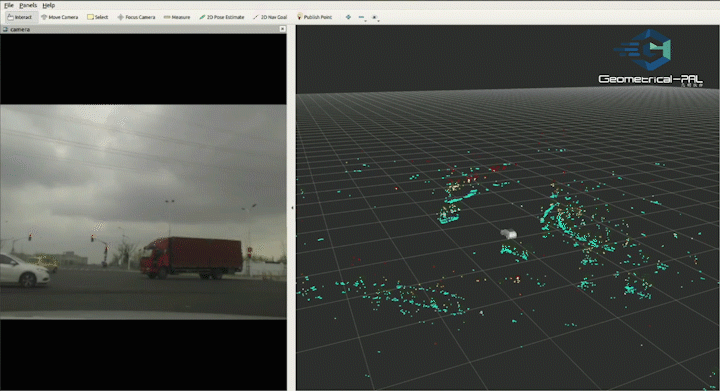Click the red truck in camera view
Screen dimensions: 720x391
[192, 257]
